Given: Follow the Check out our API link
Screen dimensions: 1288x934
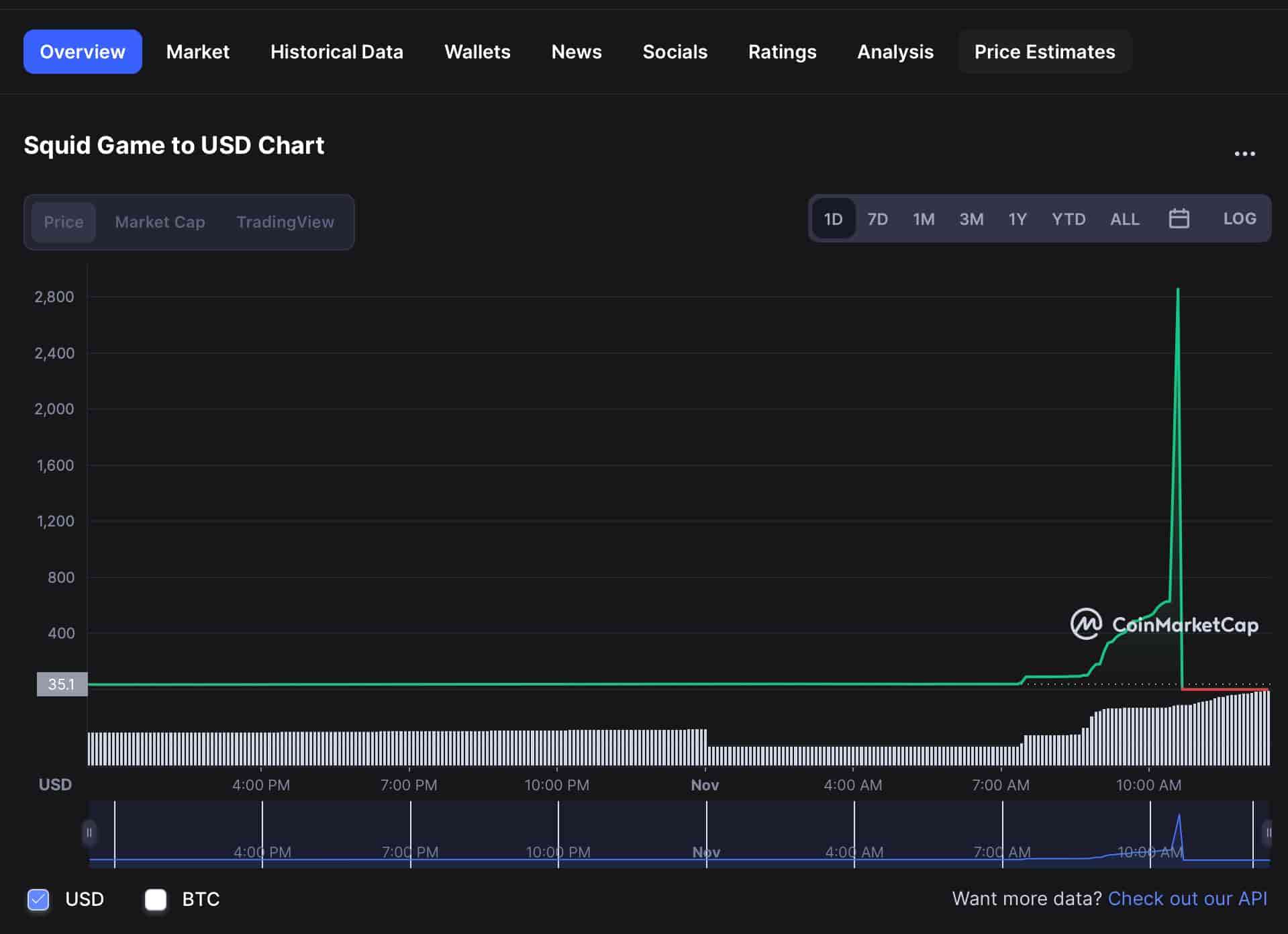Looking at the screenshot, I should [1187, 898].
